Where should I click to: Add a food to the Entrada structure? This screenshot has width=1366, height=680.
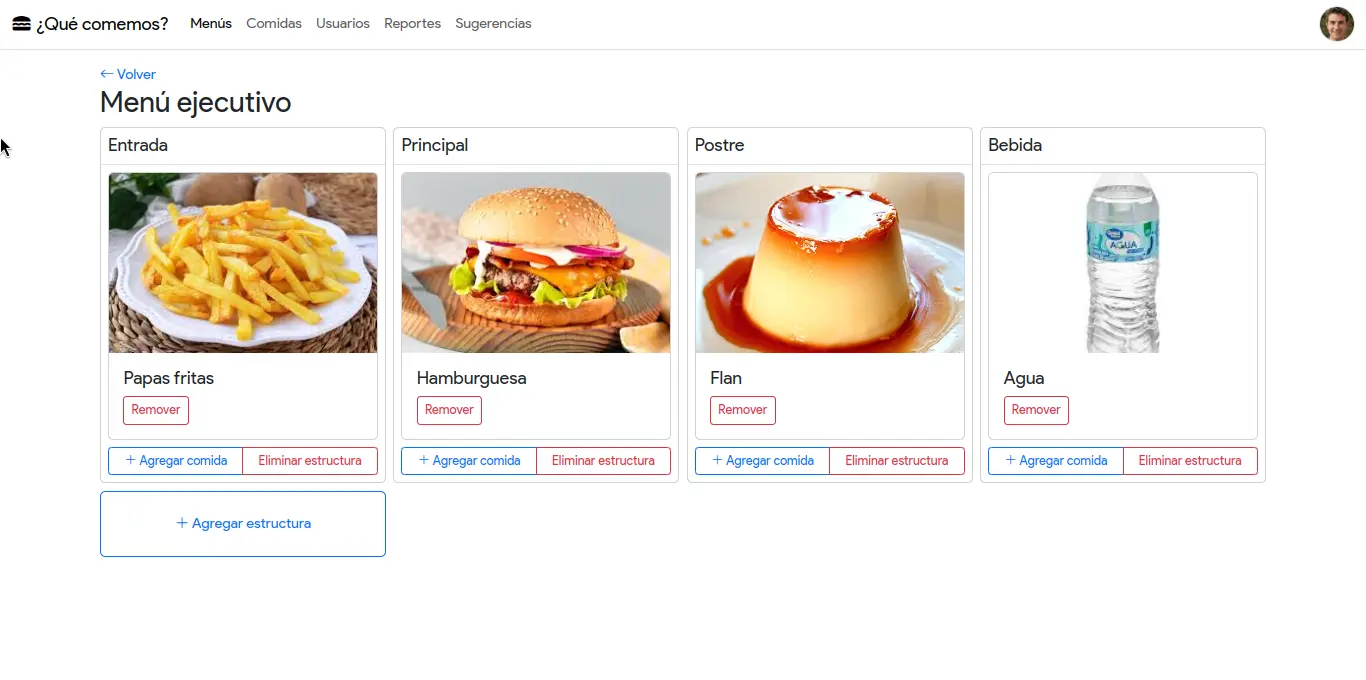tap(176, 461)
